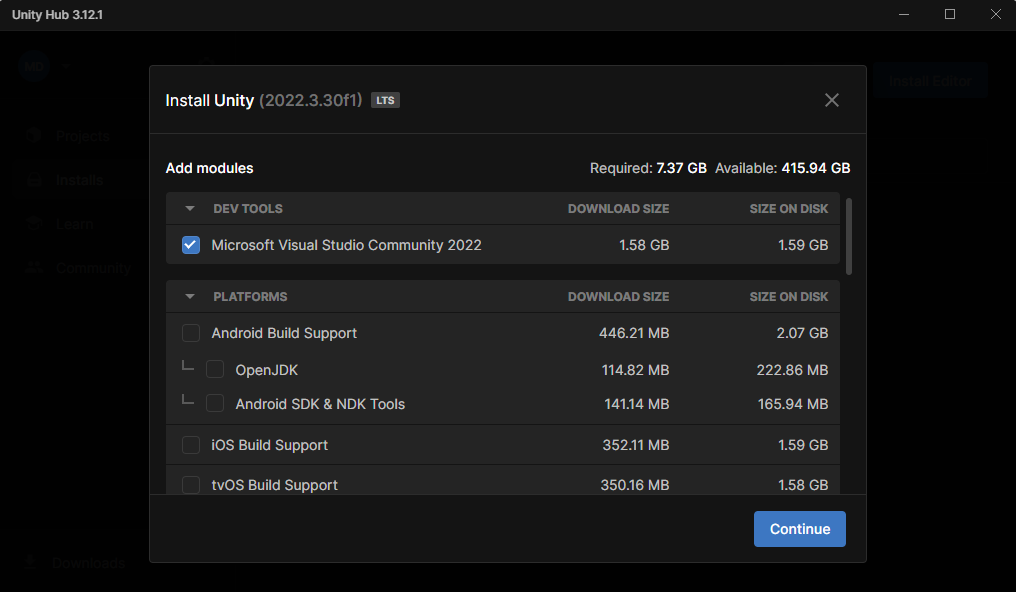Select iOS Build Support checkbox
This screenshot has height=592, width=1016.
tap(191, 445)
